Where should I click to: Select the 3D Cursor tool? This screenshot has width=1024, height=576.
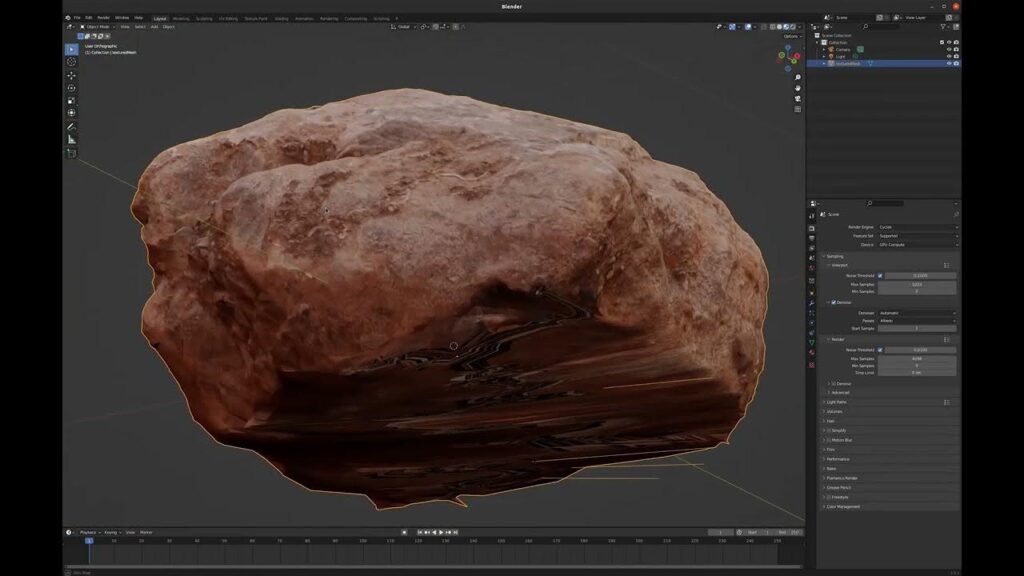71,62
